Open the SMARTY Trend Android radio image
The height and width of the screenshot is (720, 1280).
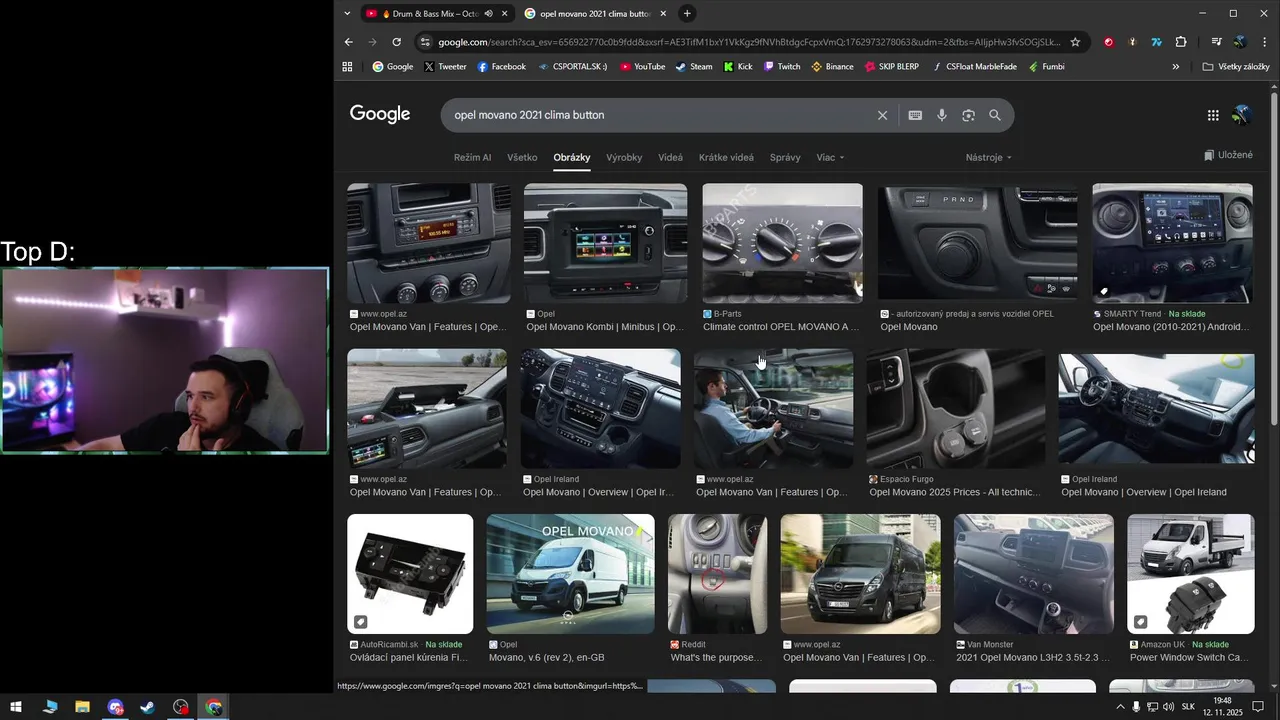tap(1172, 243)
